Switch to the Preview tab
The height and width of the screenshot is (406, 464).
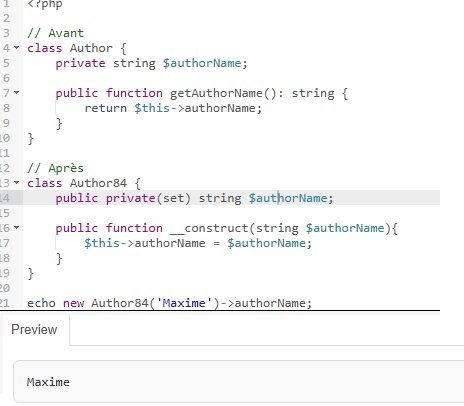click(x=34, y=329)
